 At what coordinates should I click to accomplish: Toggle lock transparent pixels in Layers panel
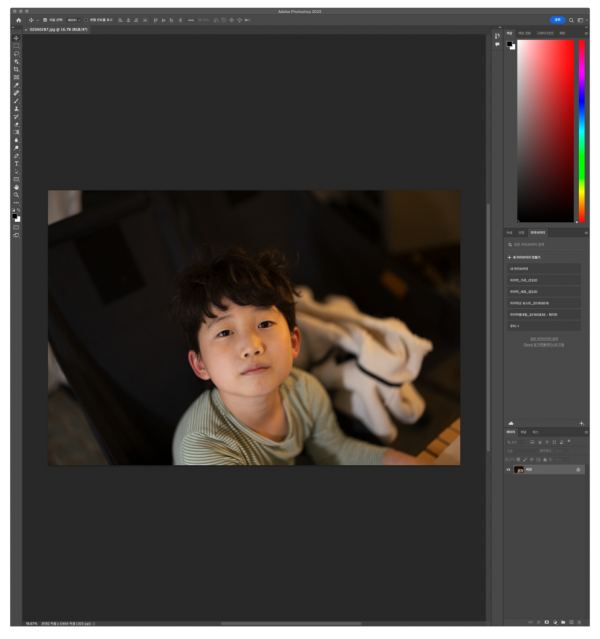[x=518, y=459]
